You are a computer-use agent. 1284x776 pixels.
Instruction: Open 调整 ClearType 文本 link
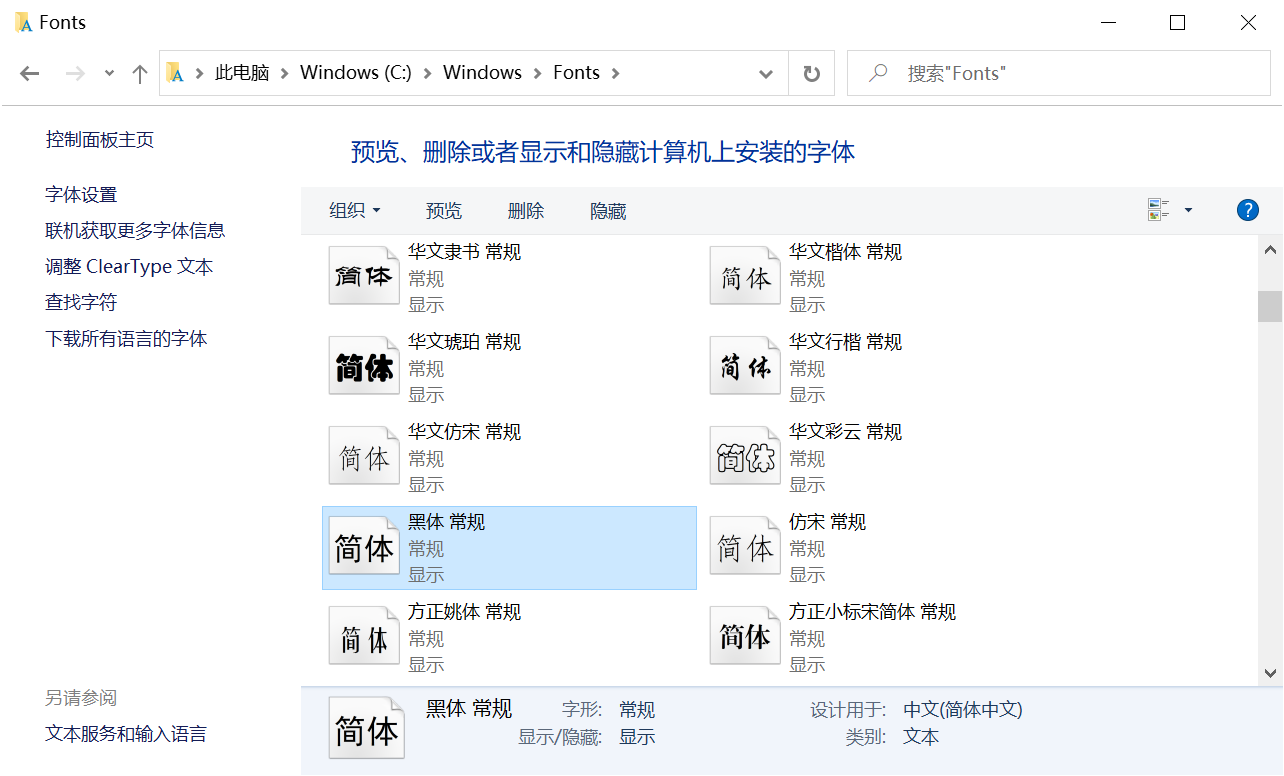pos(129,267)
